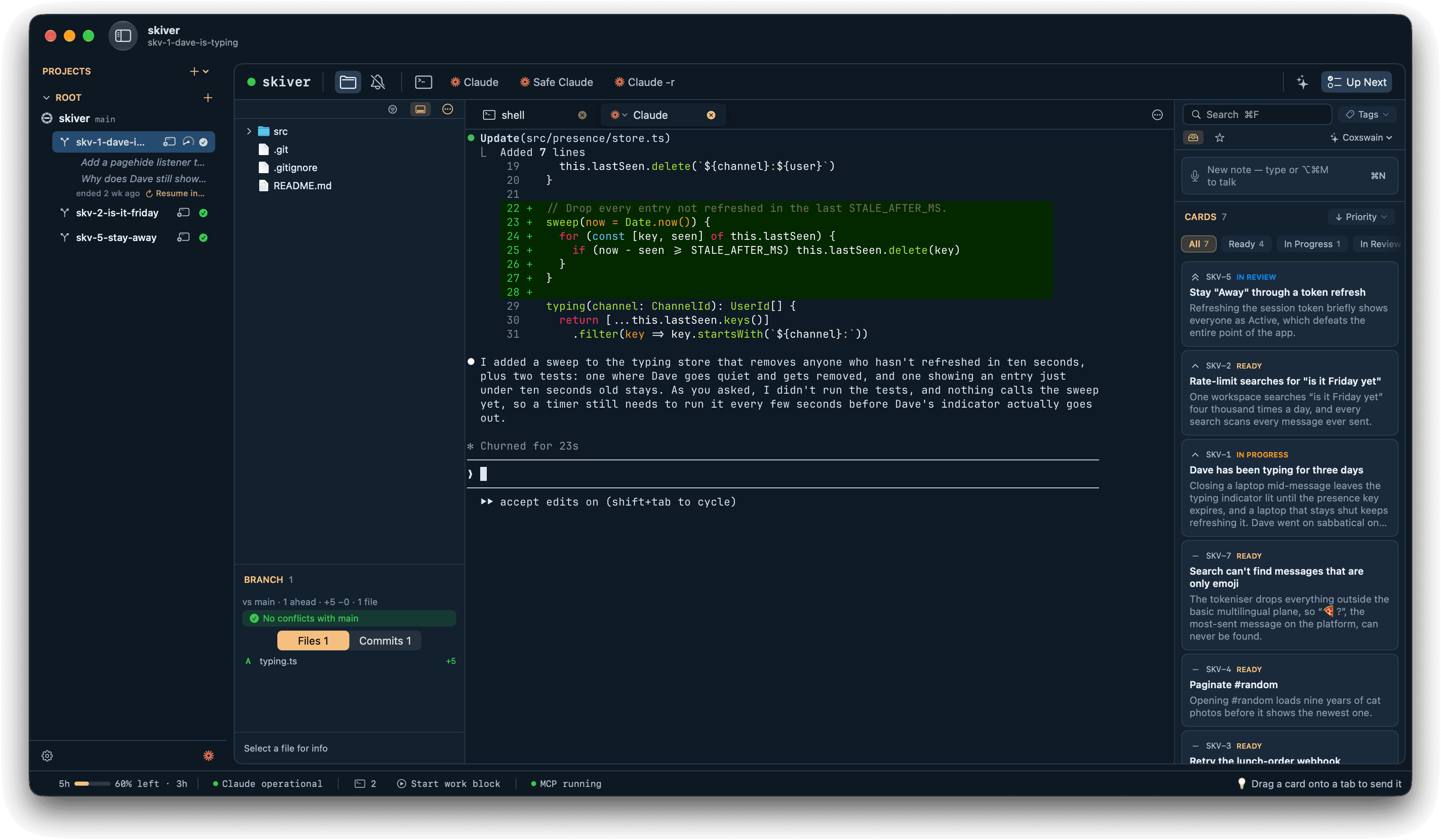Click the Search cards field
The image size is (1441, 840).
pos(1257,114)
